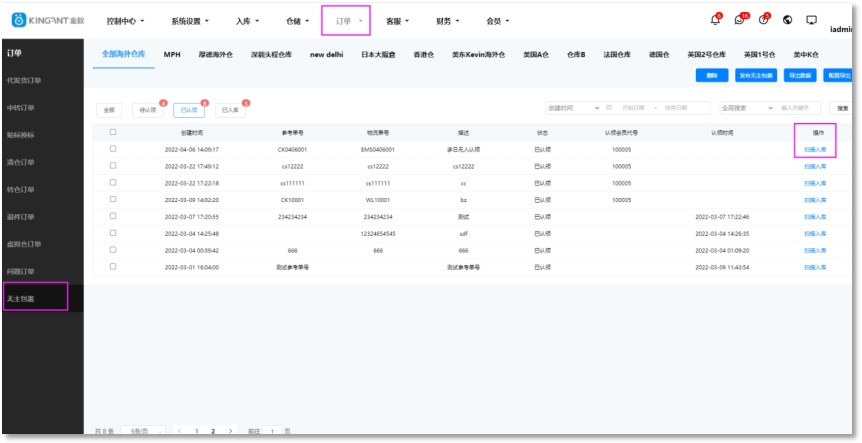Screen dimensions: 862x443
Task: Open the chat messages icon
Action: pos(739,20)
